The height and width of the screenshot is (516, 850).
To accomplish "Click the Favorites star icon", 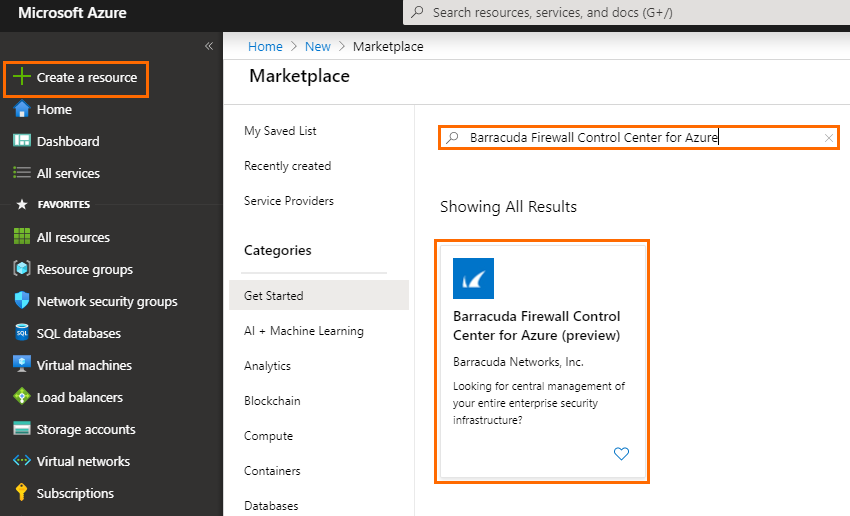I will click(22, 204).
